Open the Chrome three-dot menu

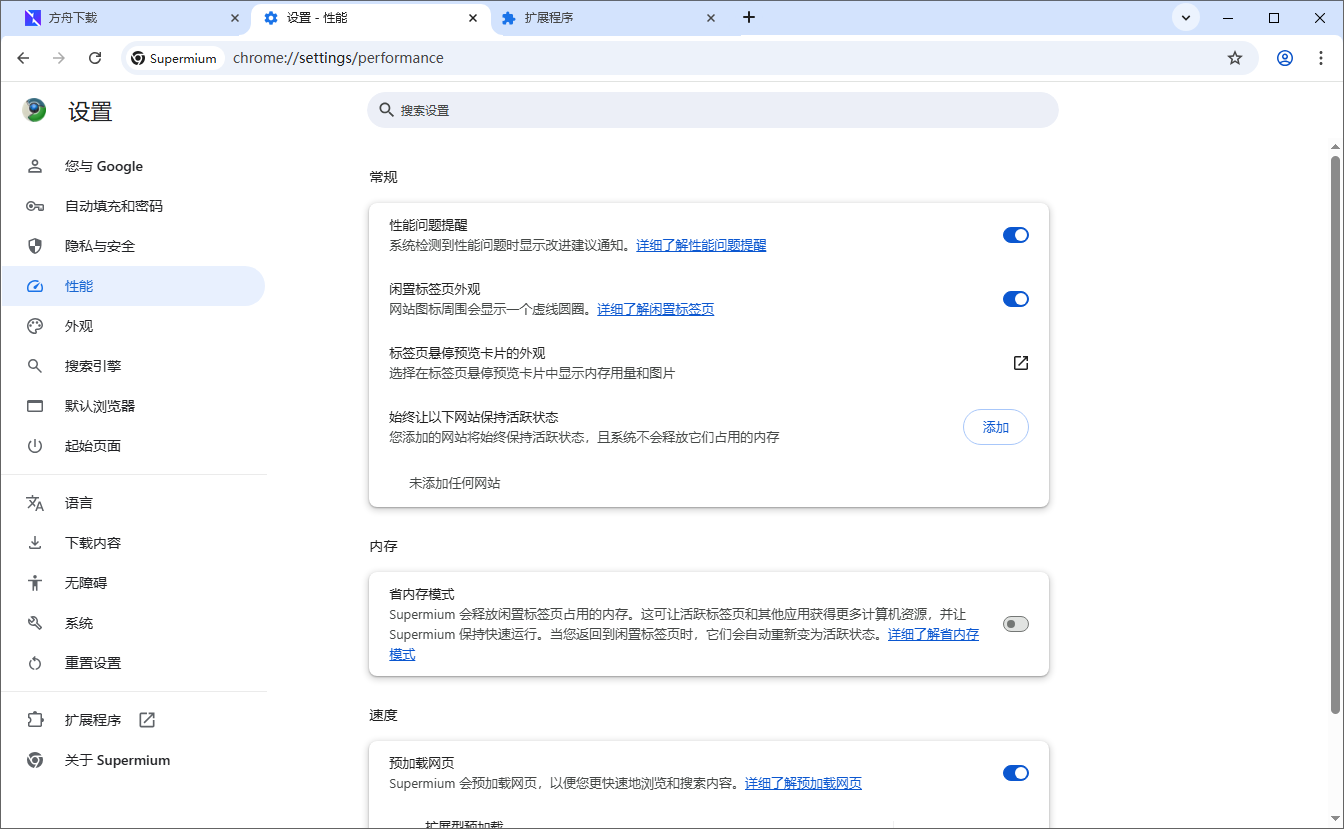tap(1322, 58)
